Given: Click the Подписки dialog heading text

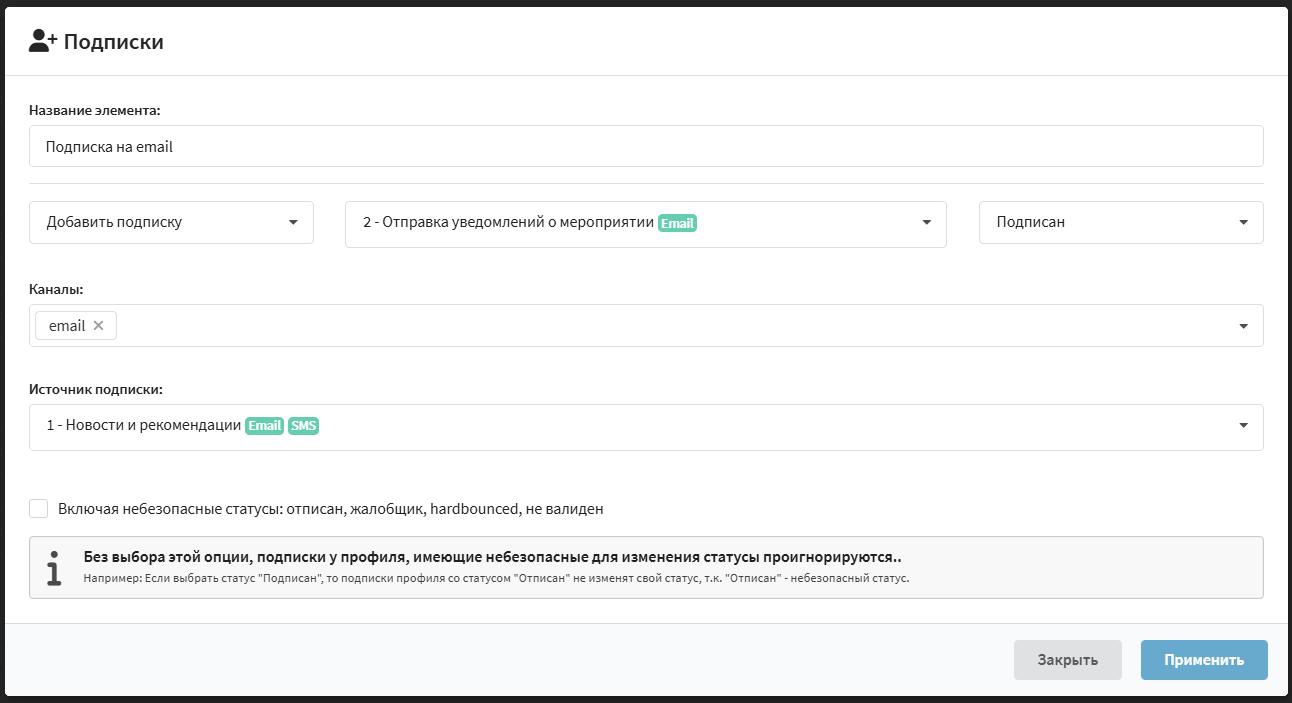Looking at the screenshot, I should click(113, 42).
